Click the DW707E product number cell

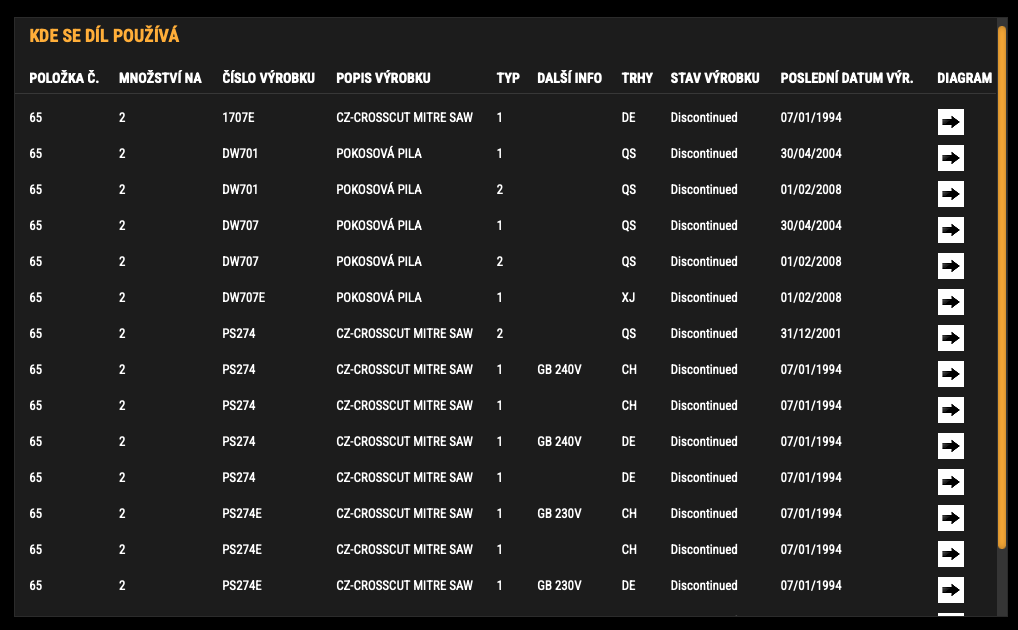point(243,298)
